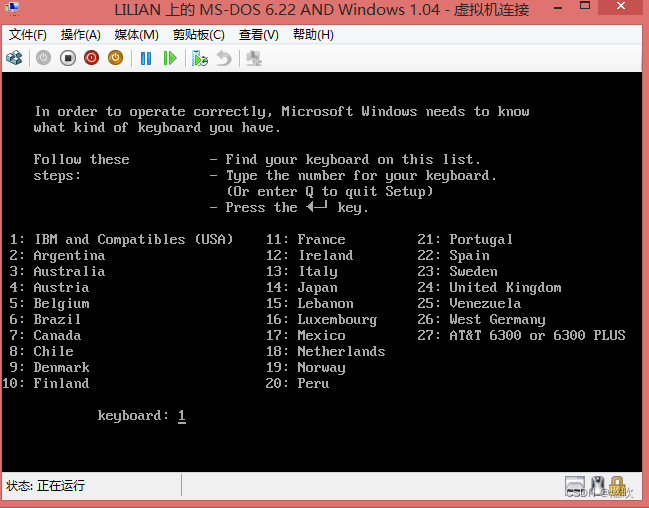Screen dimensions: 649x508
Task: Click the '2: Argentina' list entry
Action: (57, 255)
